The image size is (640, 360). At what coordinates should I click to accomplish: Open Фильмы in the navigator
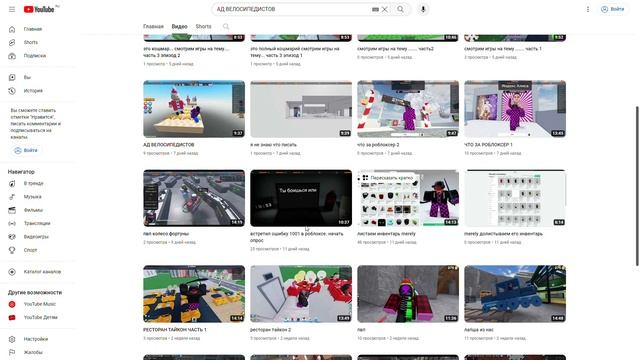pos(33,210)
